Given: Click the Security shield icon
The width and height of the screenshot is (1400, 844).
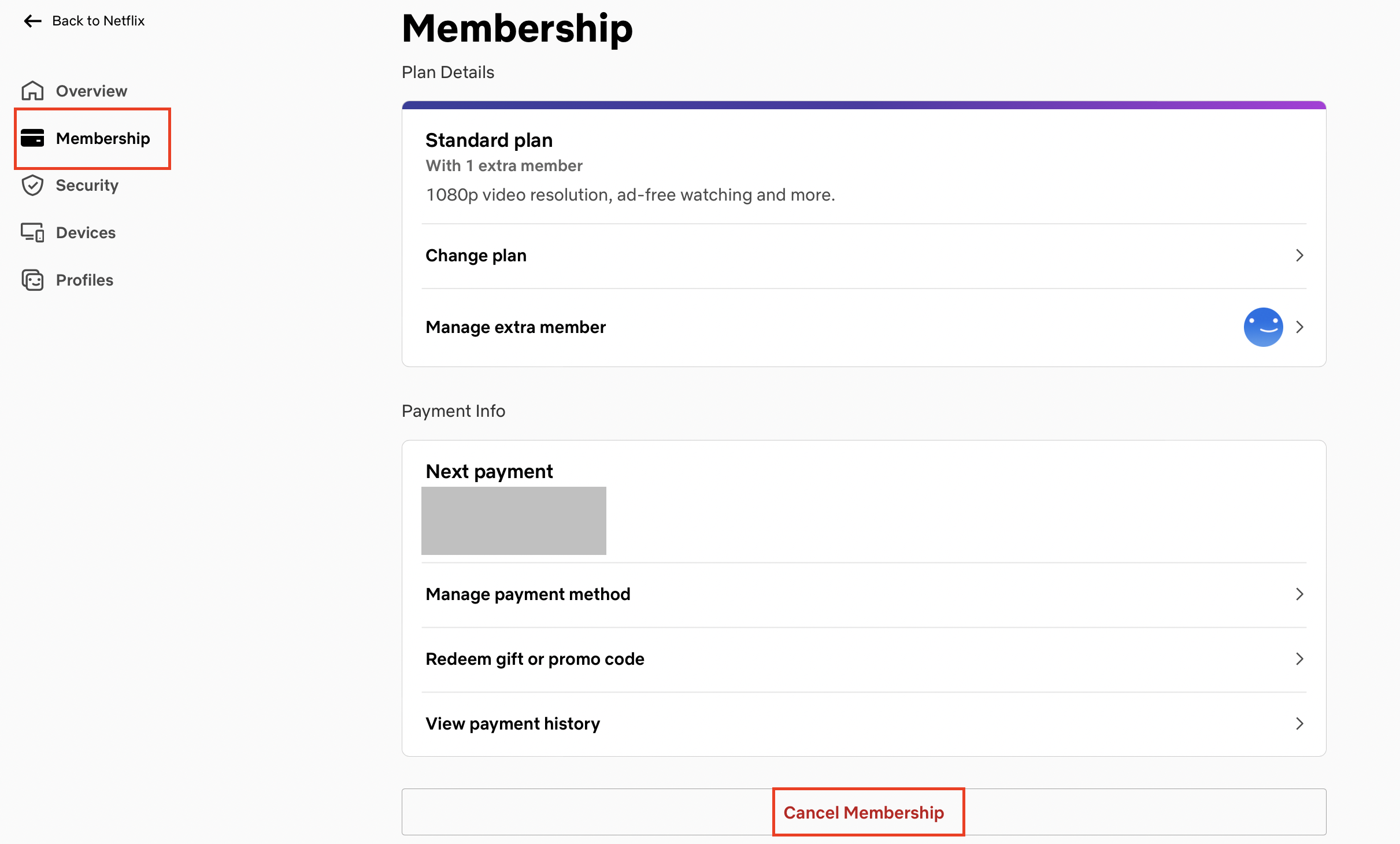Looking at the screenshot, I should (32, 186).
